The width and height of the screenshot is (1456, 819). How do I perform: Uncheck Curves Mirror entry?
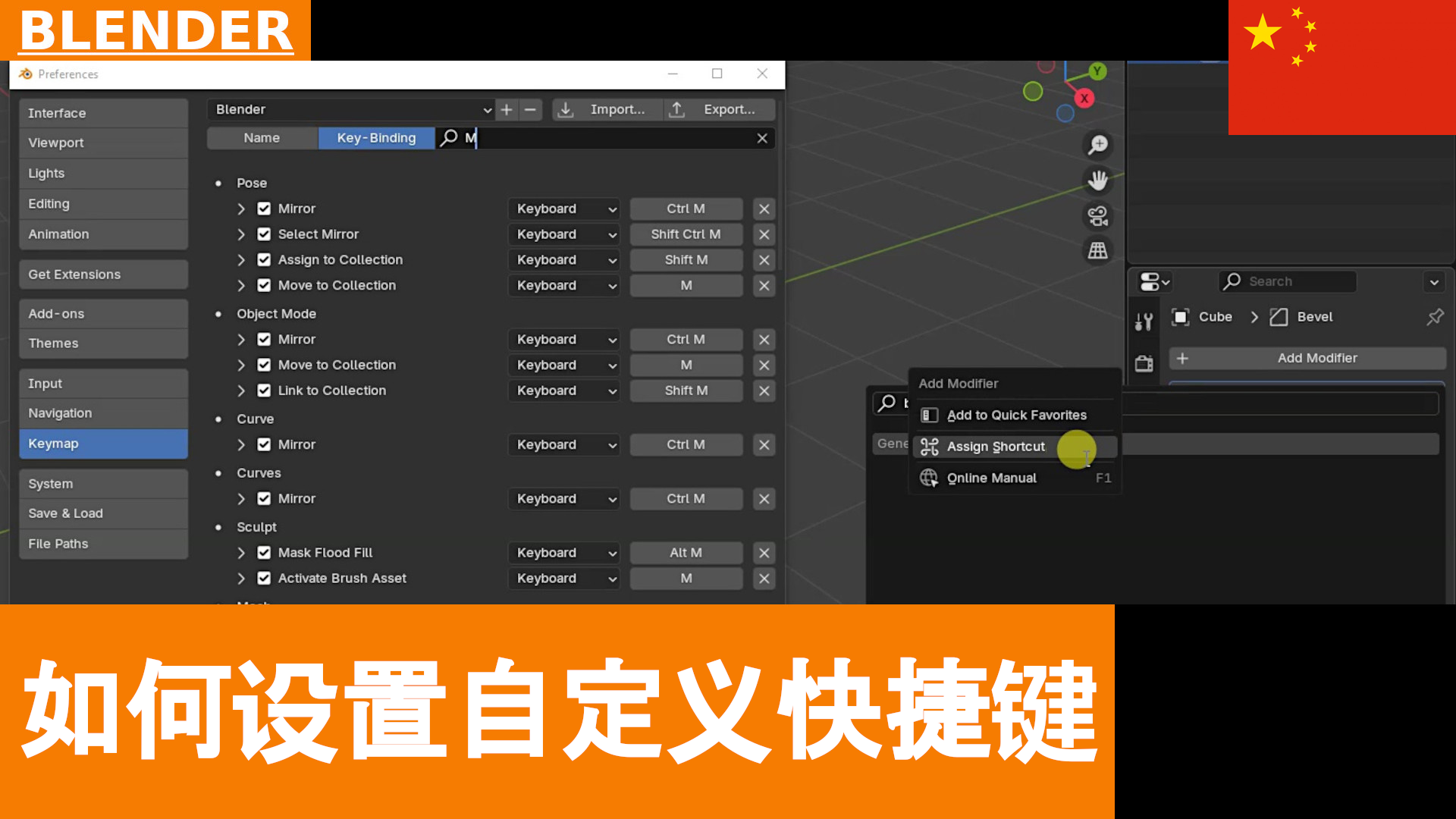[264, 499]
